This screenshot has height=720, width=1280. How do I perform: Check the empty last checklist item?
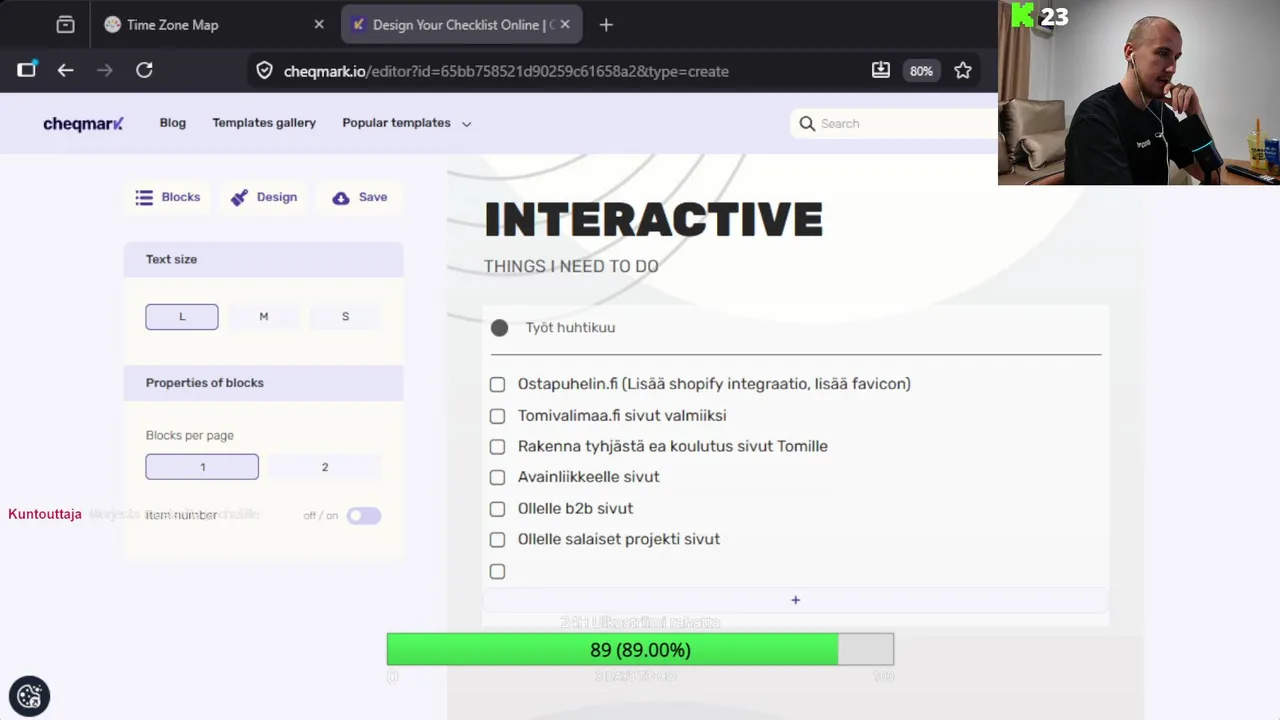click(497, 571)
